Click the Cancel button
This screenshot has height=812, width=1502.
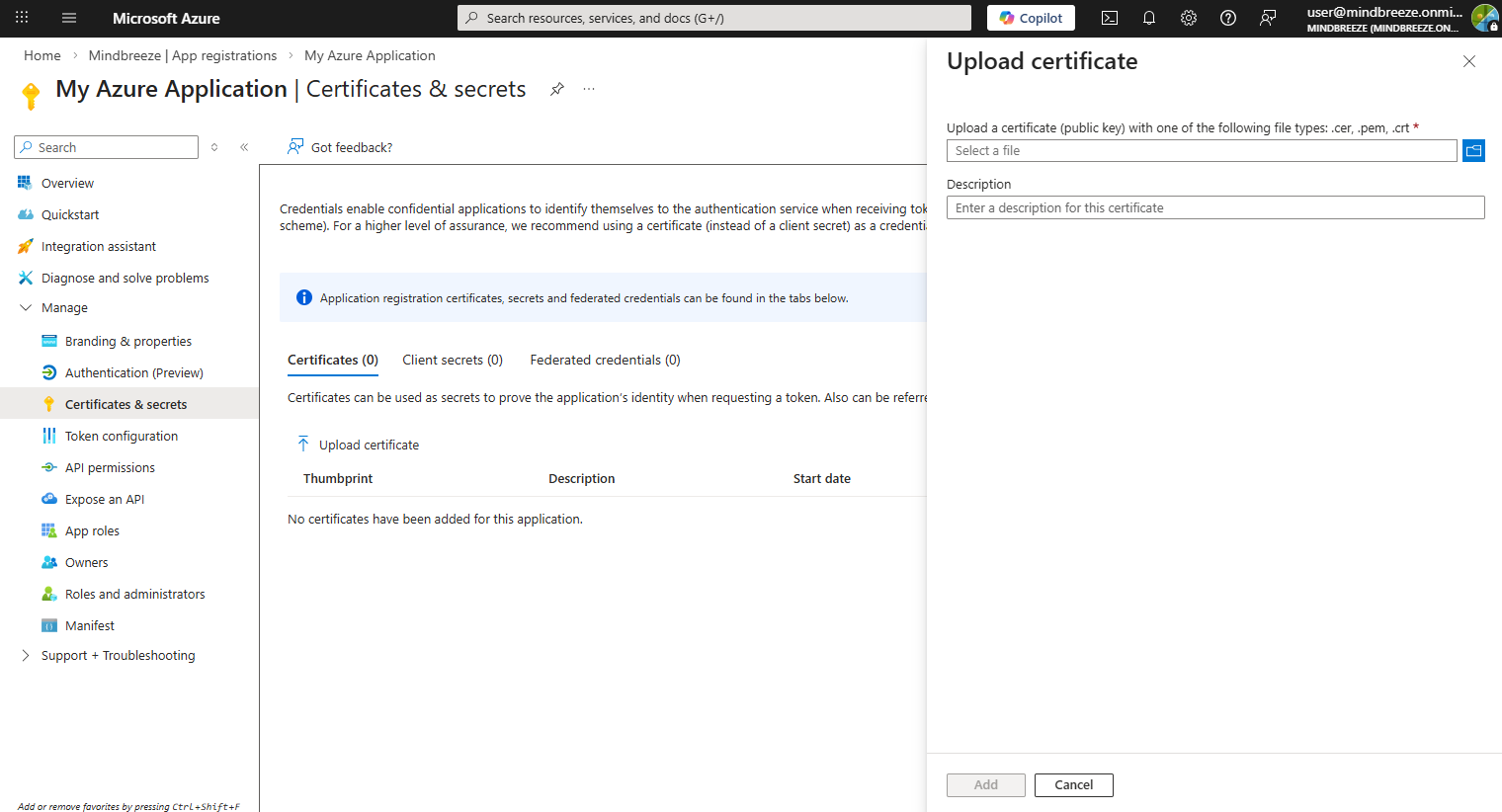pyautogui.click(x=1073, y=785)
